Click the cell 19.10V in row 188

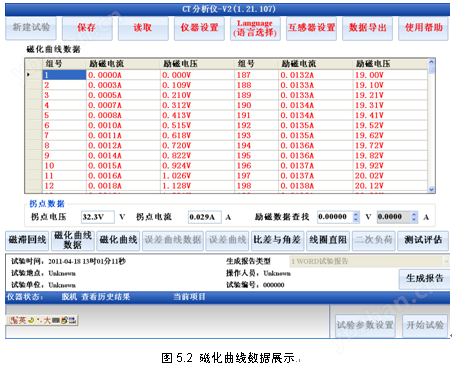tap(390, 85)
